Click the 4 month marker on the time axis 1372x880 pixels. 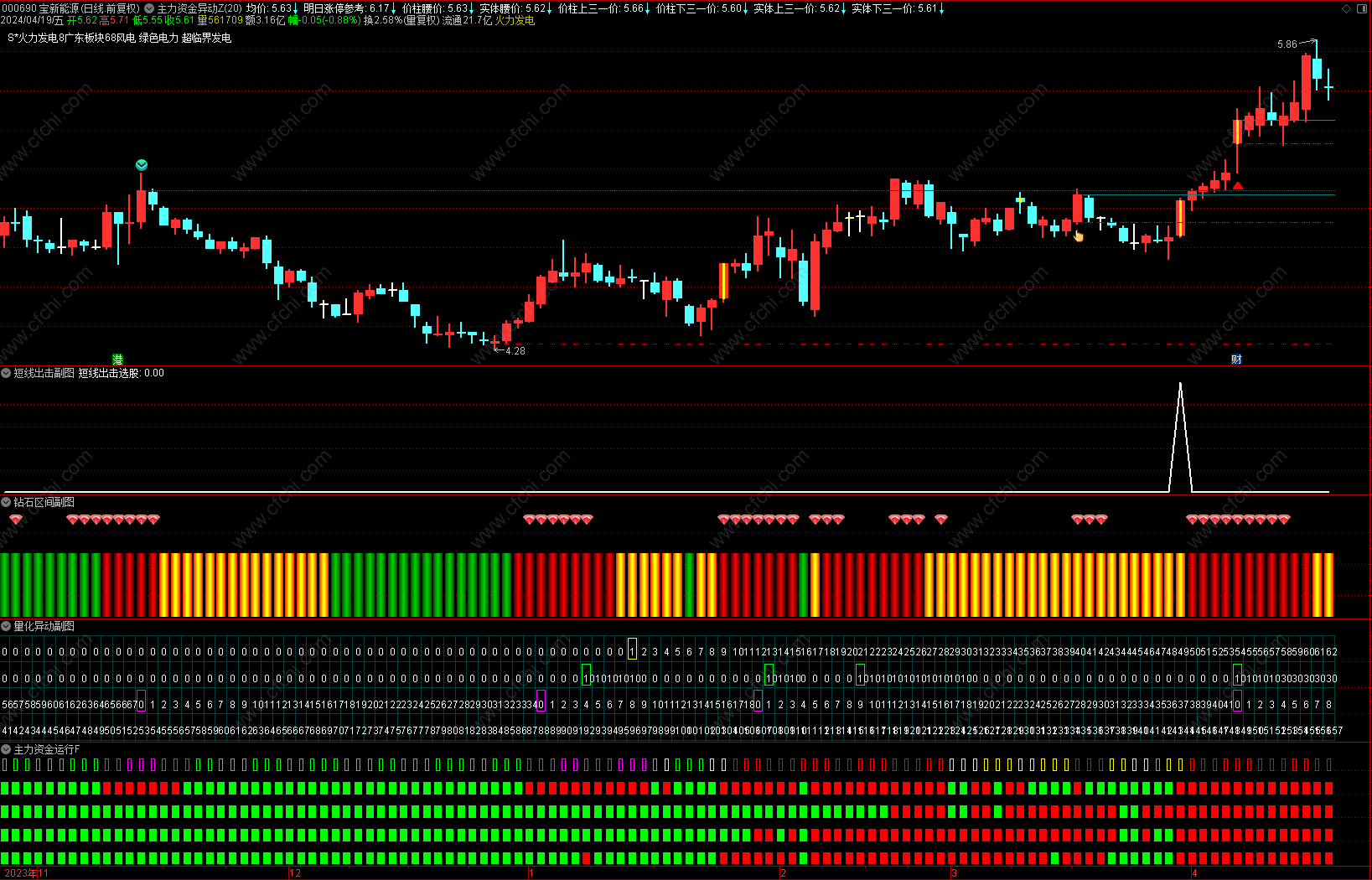coord(1194,873)
